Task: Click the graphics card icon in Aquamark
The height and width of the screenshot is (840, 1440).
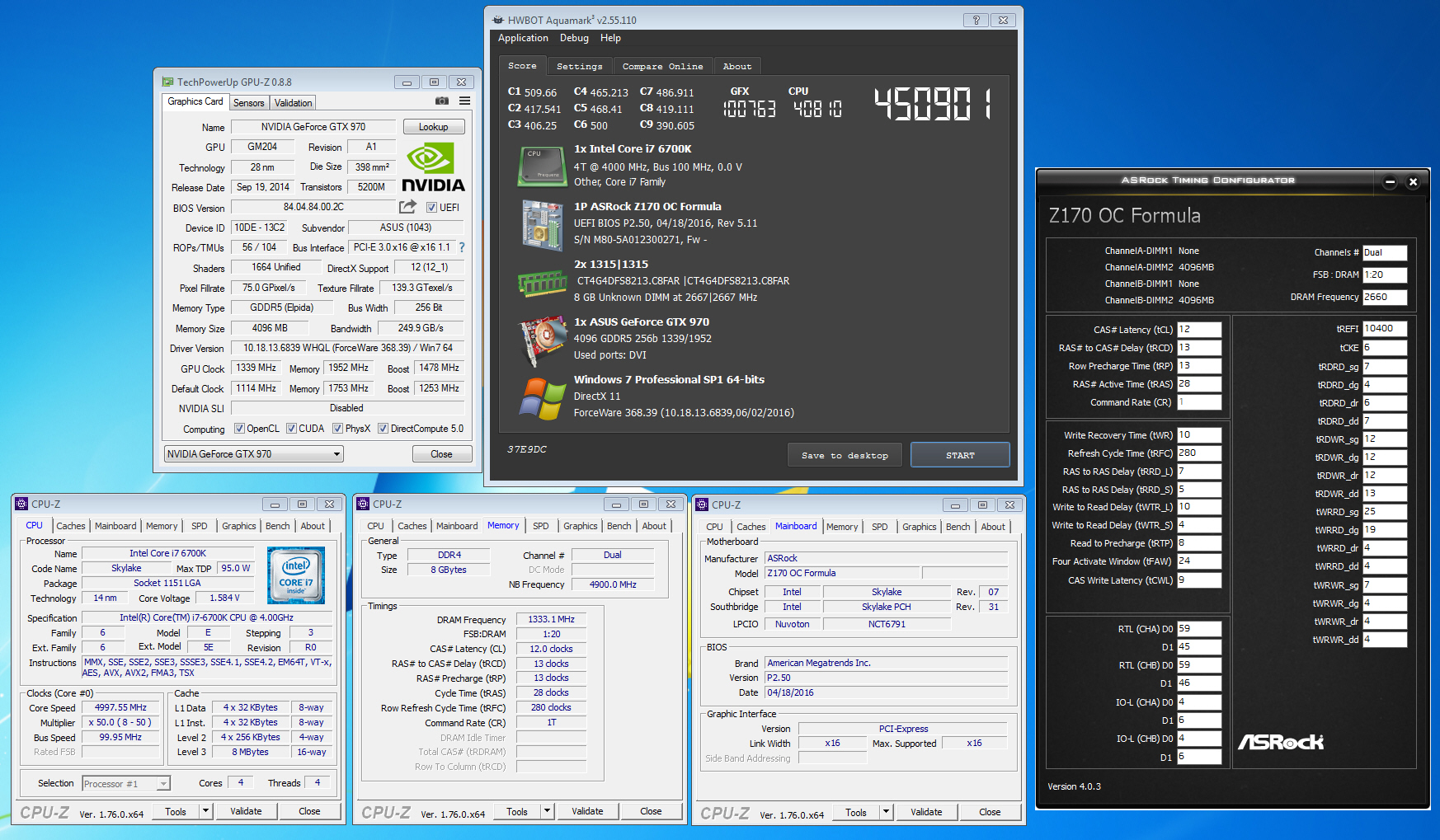Action: 542,341
